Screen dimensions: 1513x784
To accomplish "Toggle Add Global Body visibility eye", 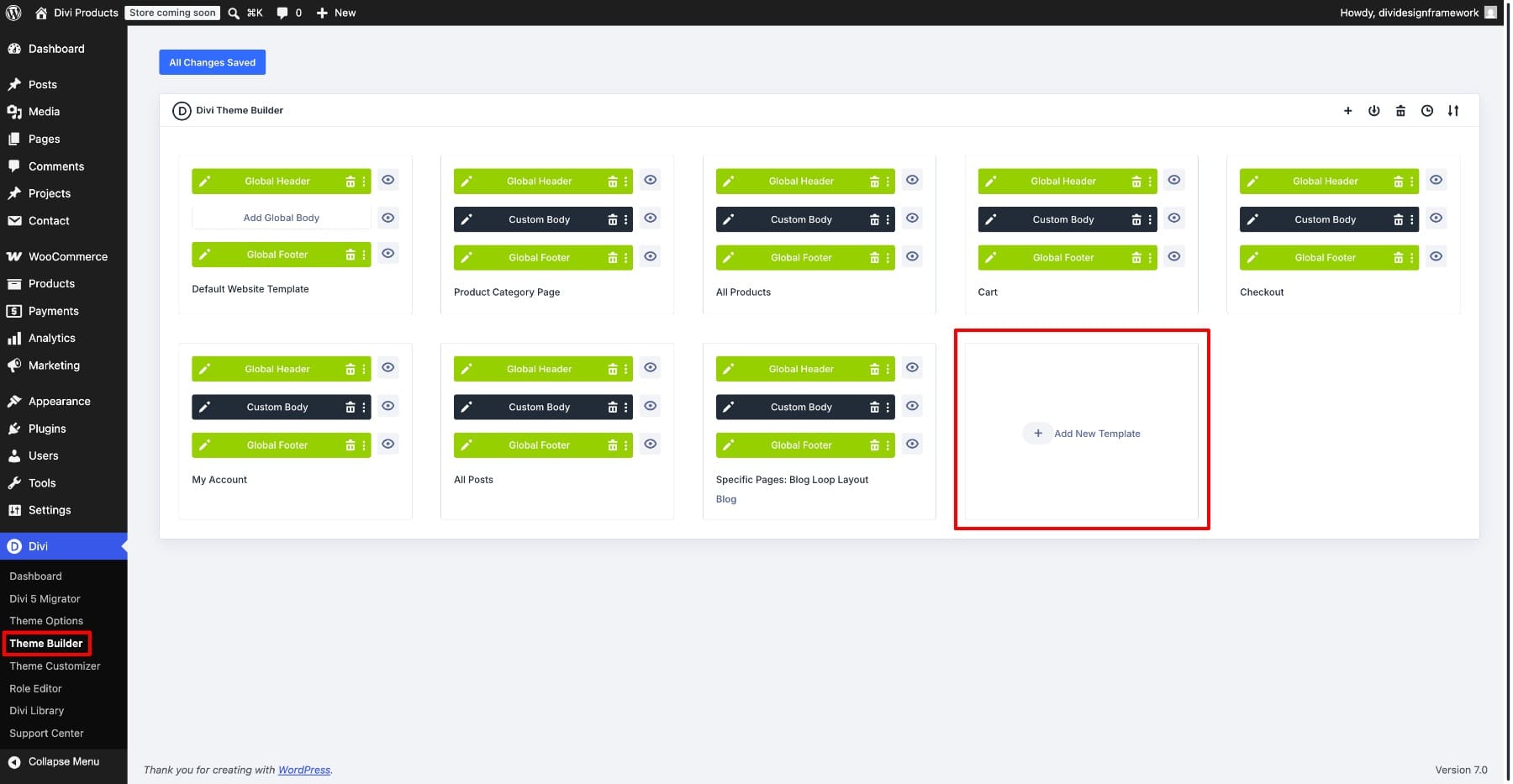I will [x=388, y=218].
